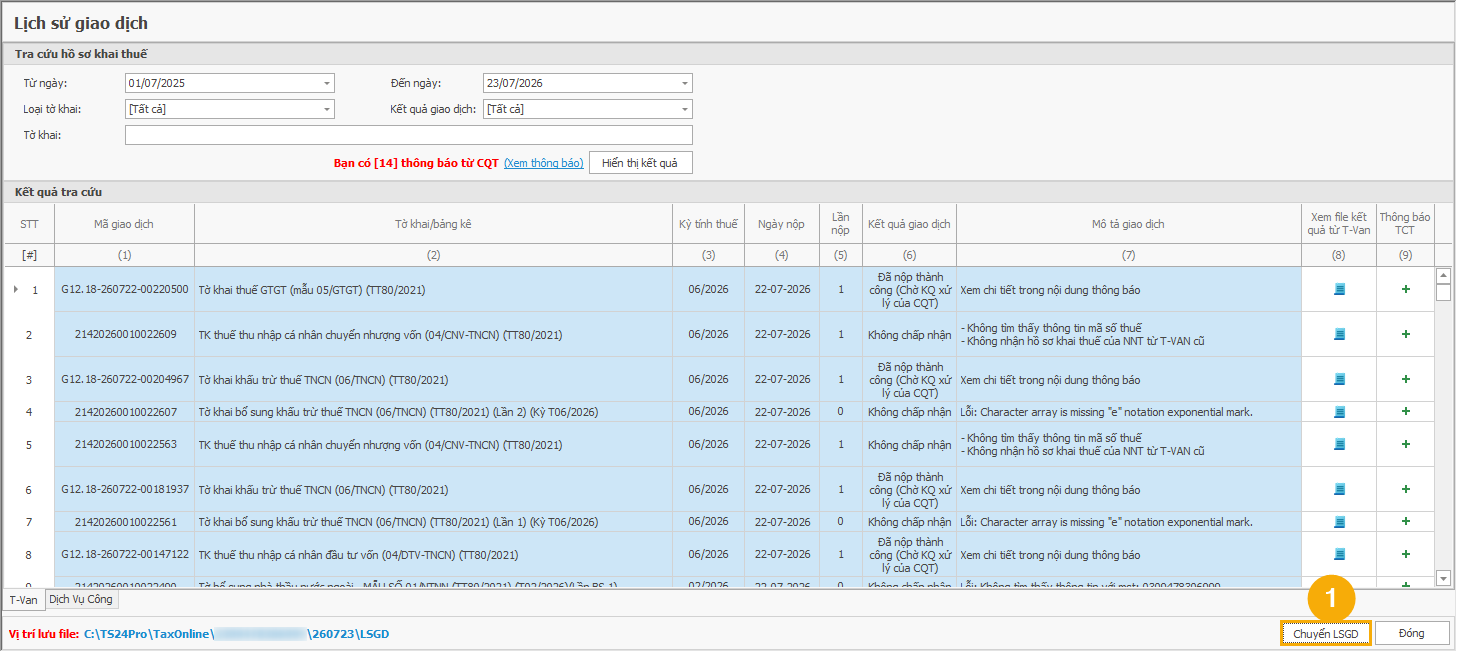Open T-Van result file for G12.18-260722-00181937

coord(1339,489)
